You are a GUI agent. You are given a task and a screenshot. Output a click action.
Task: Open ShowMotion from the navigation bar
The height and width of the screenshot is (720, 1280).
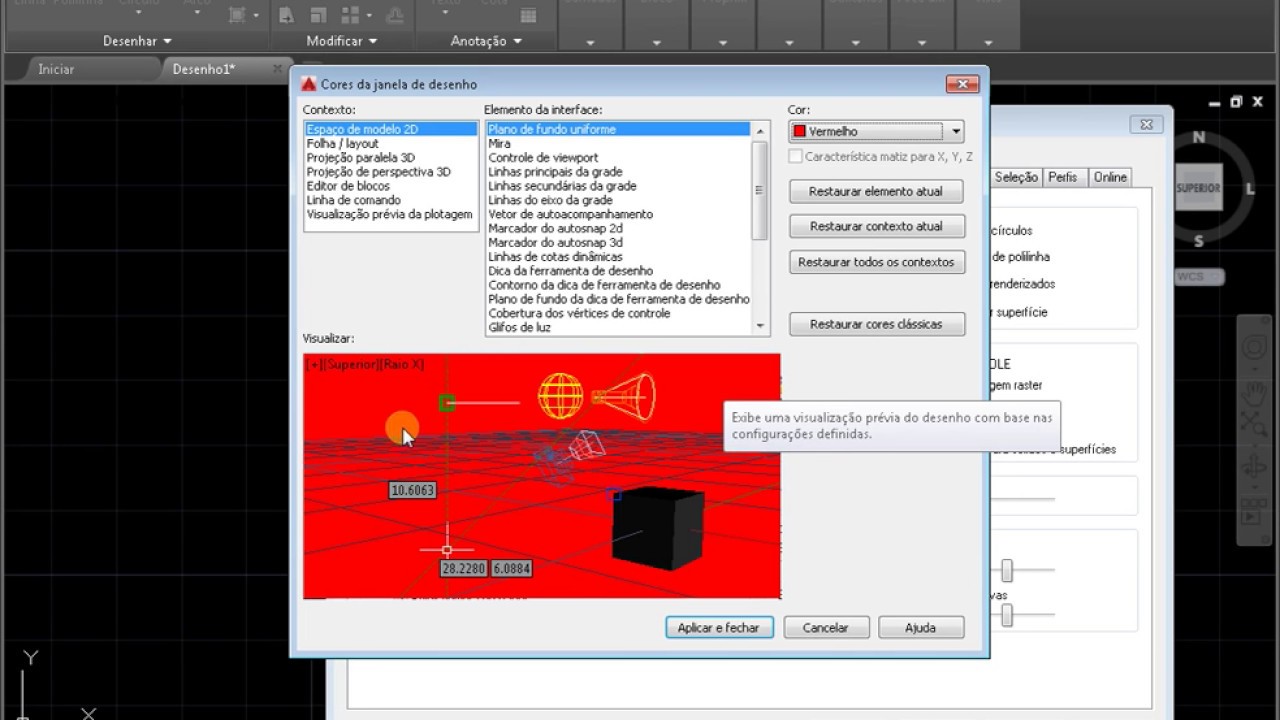1252,511
